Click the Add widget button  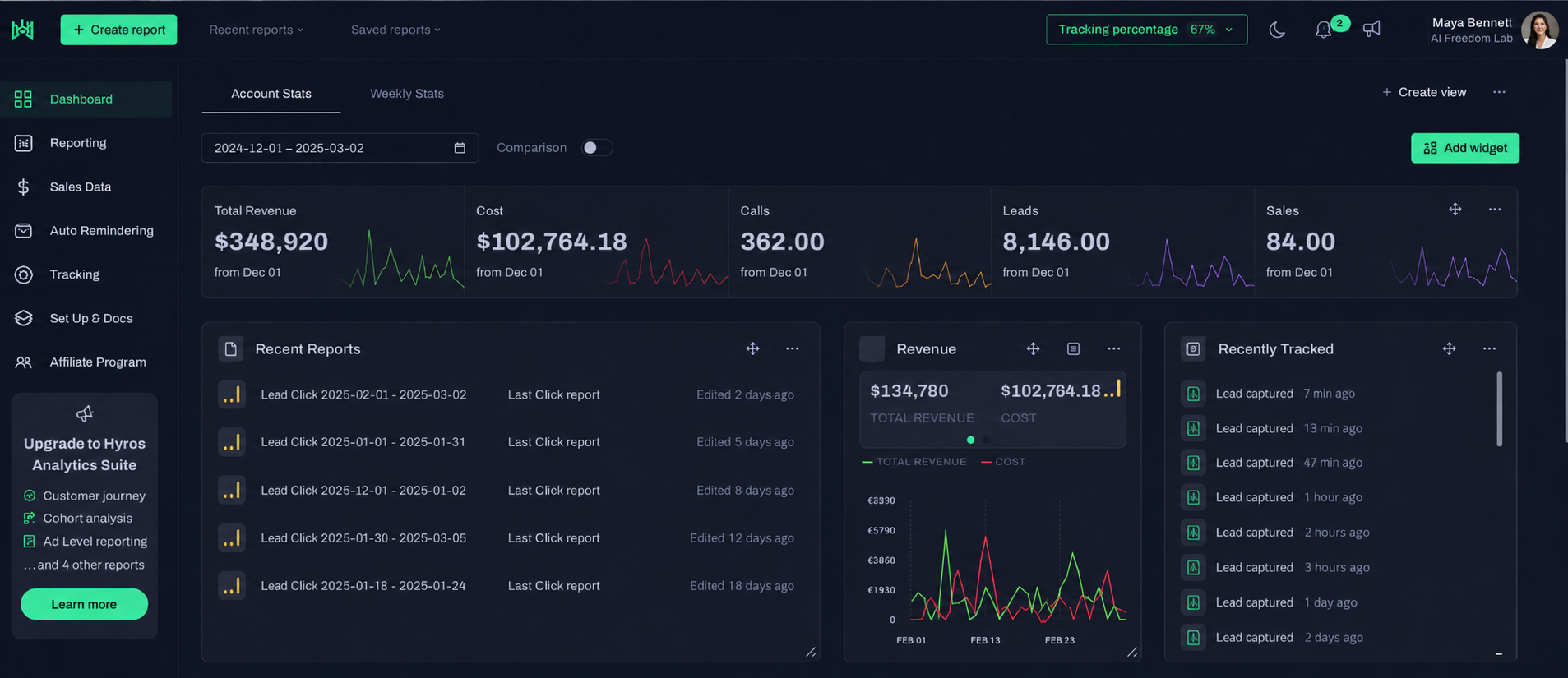tap(1465, 148)
